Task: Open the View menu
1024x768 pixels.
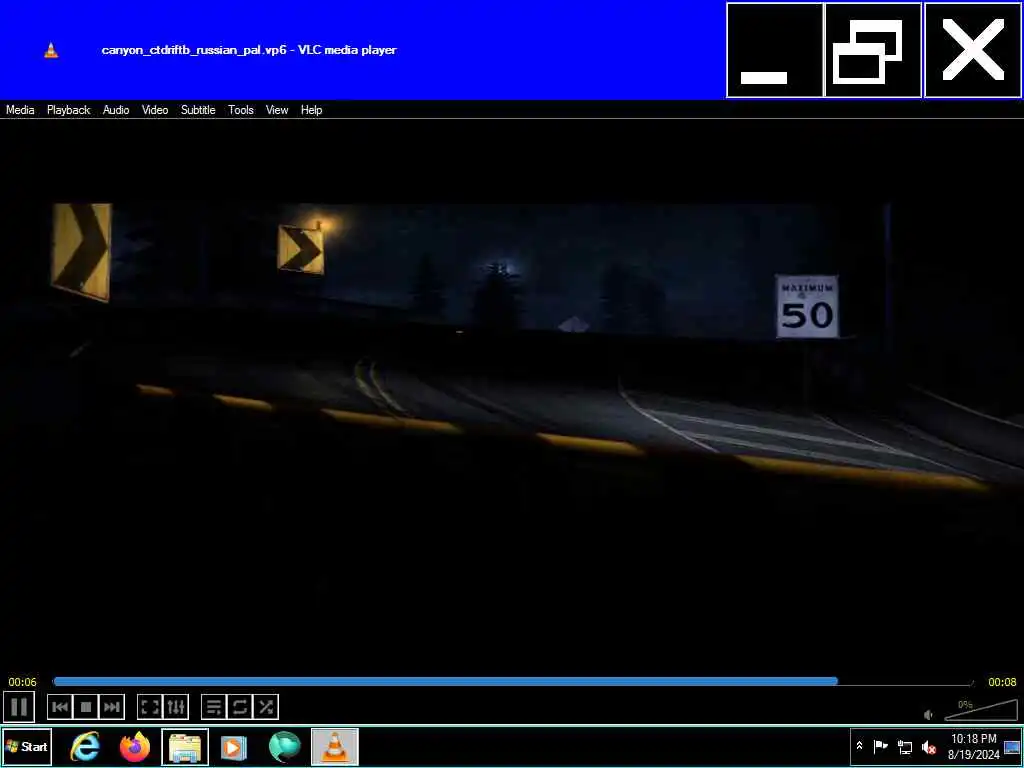Action: pyautogui.click(x=277, y=110)
